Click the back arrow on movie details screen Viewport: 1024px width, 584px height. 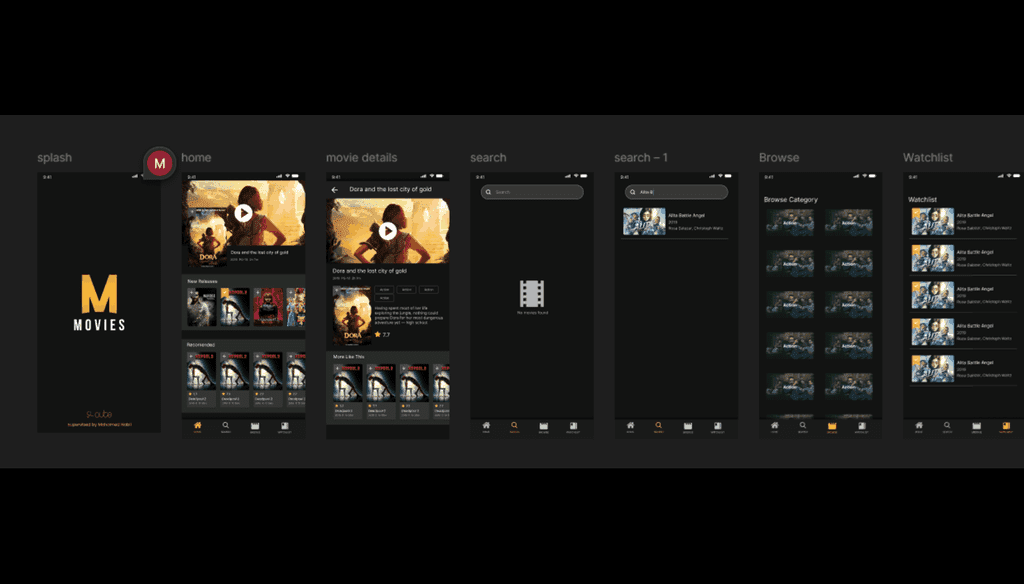tap(335, 189)
